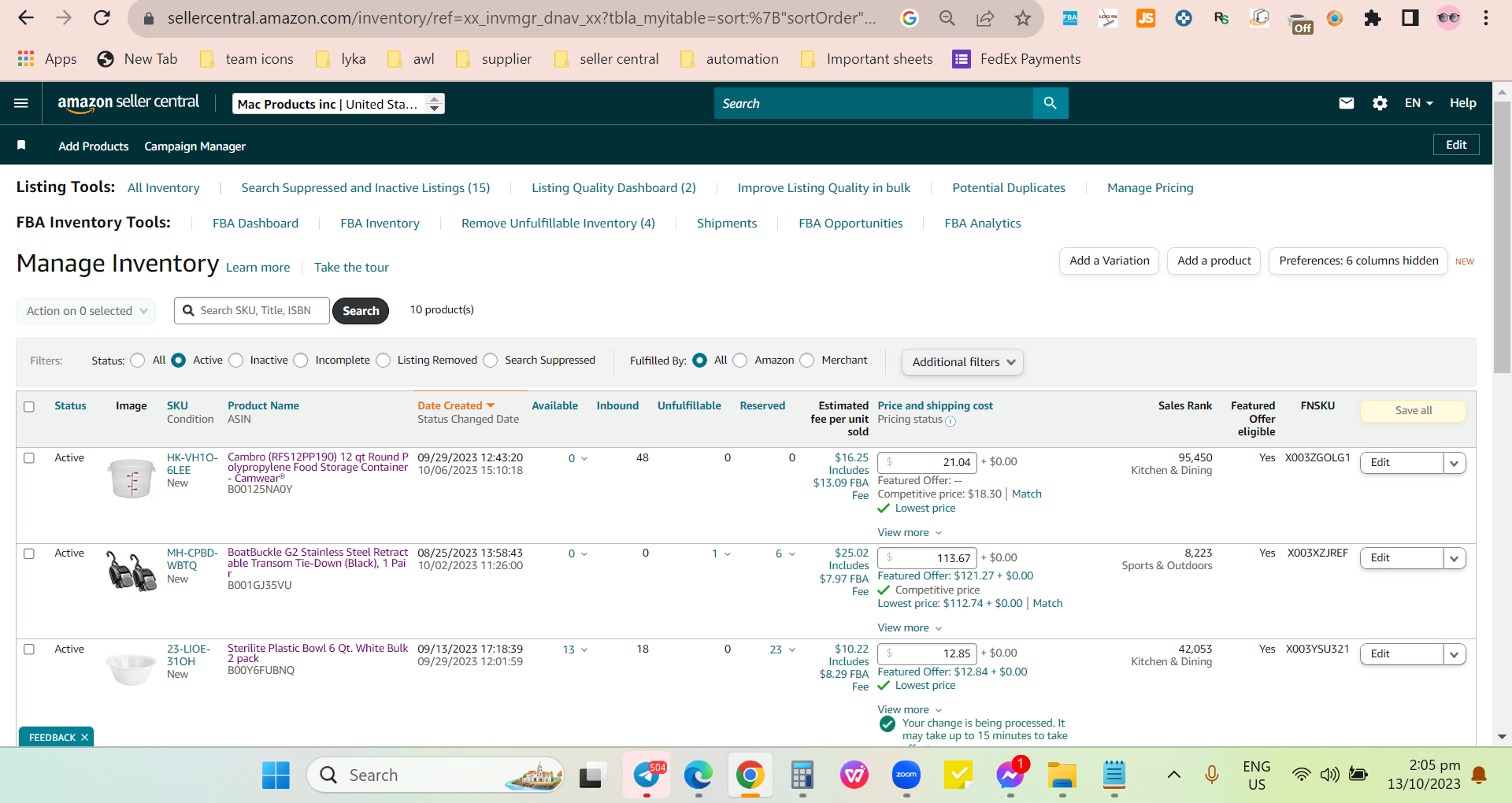Open the hamburger navigation menu

(x=21, y=103)
